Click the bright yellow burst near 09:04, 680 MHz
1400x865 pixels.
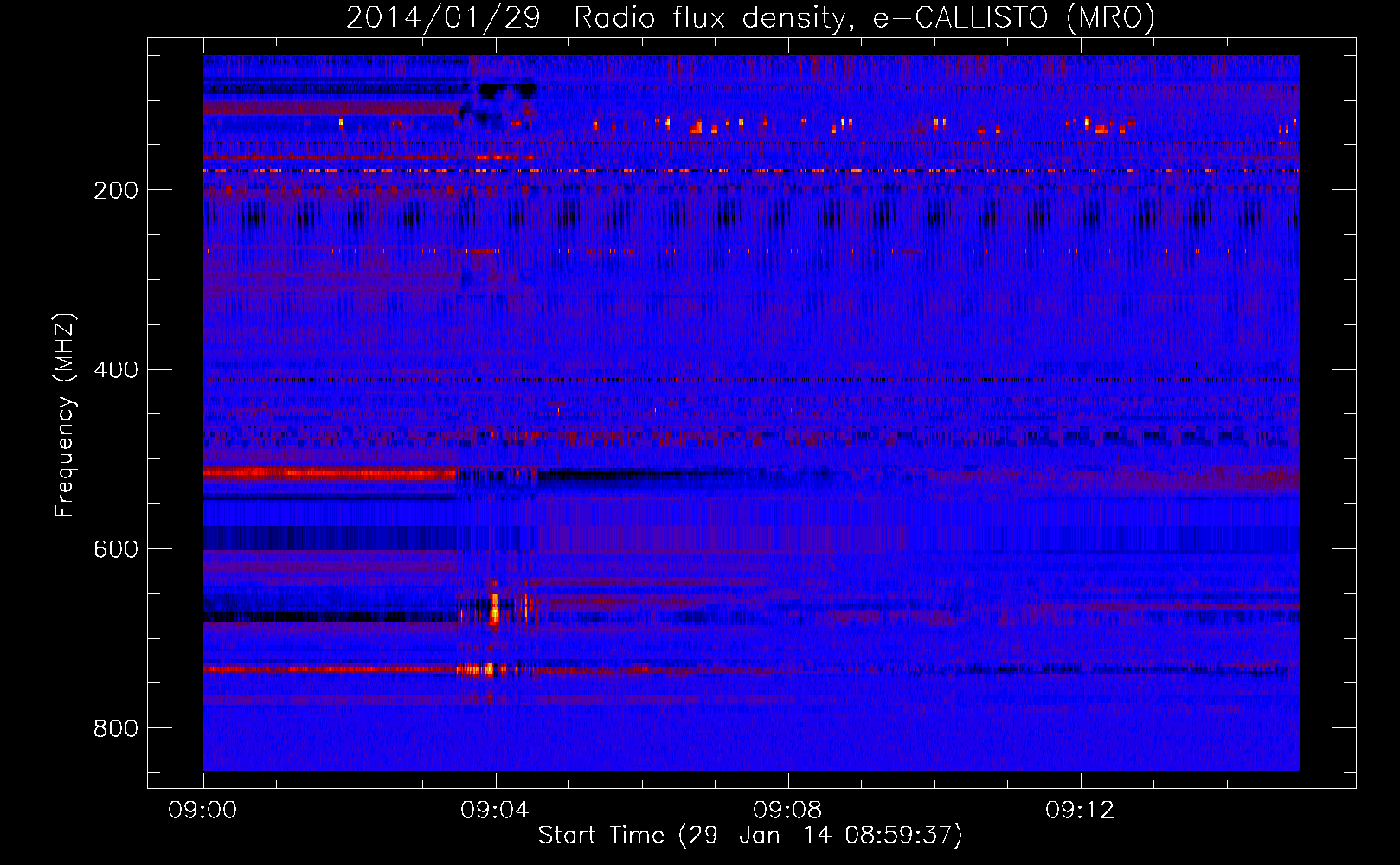click(x=494, y=609)
